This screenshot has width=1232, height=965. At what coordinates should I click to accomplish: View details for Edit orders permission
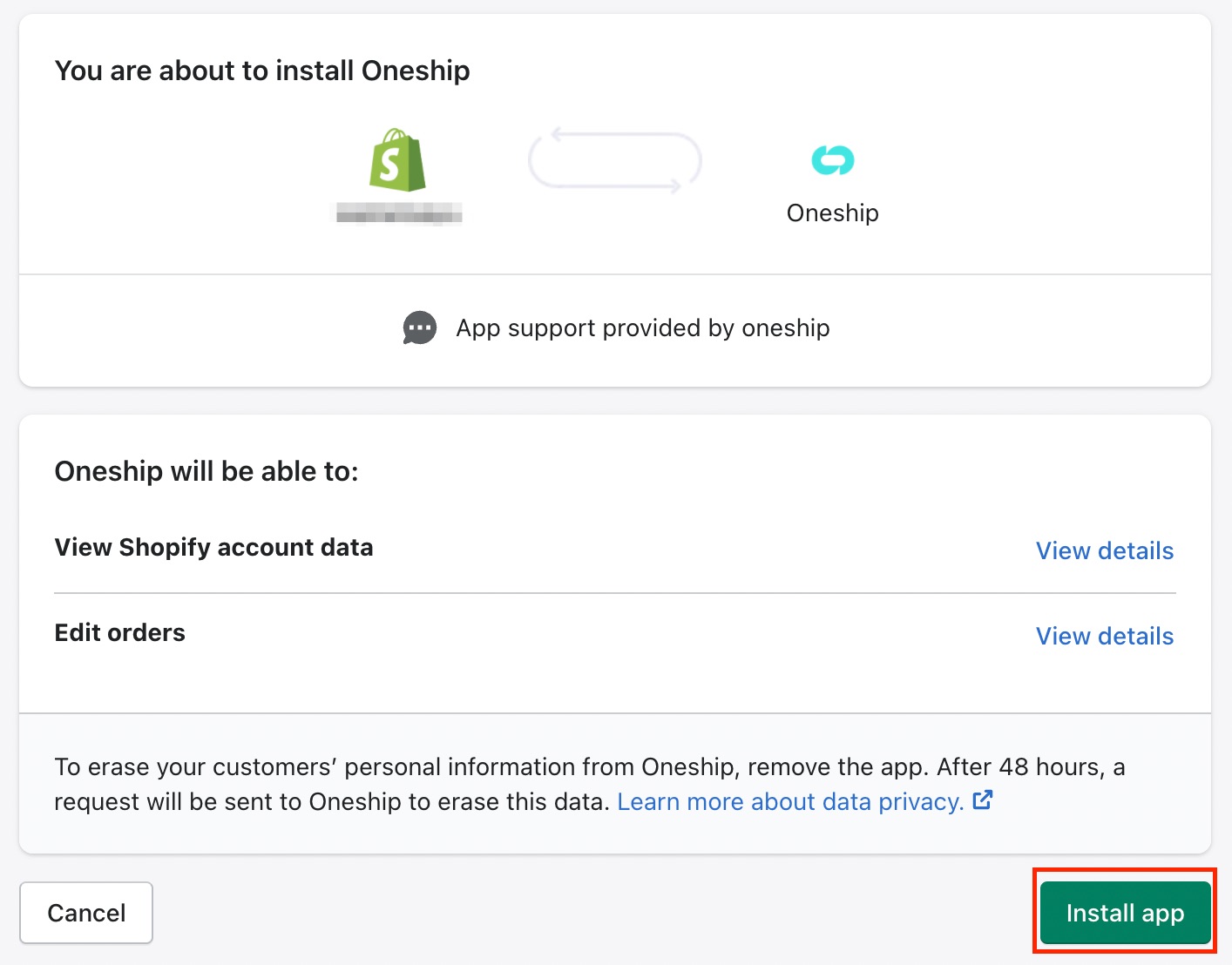click(x=1104, y=636)
